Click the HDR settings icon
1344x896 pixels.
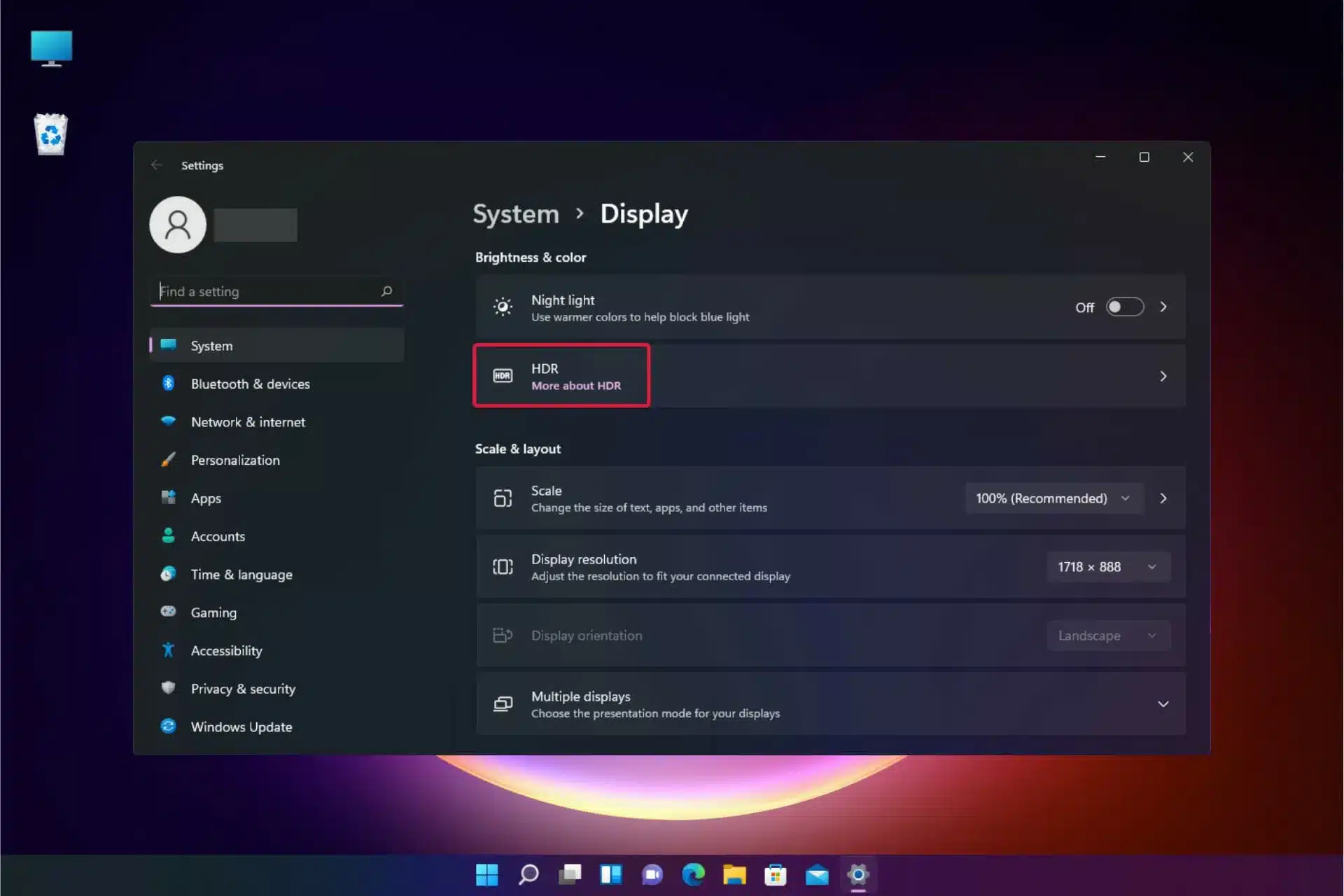(501, 376)
